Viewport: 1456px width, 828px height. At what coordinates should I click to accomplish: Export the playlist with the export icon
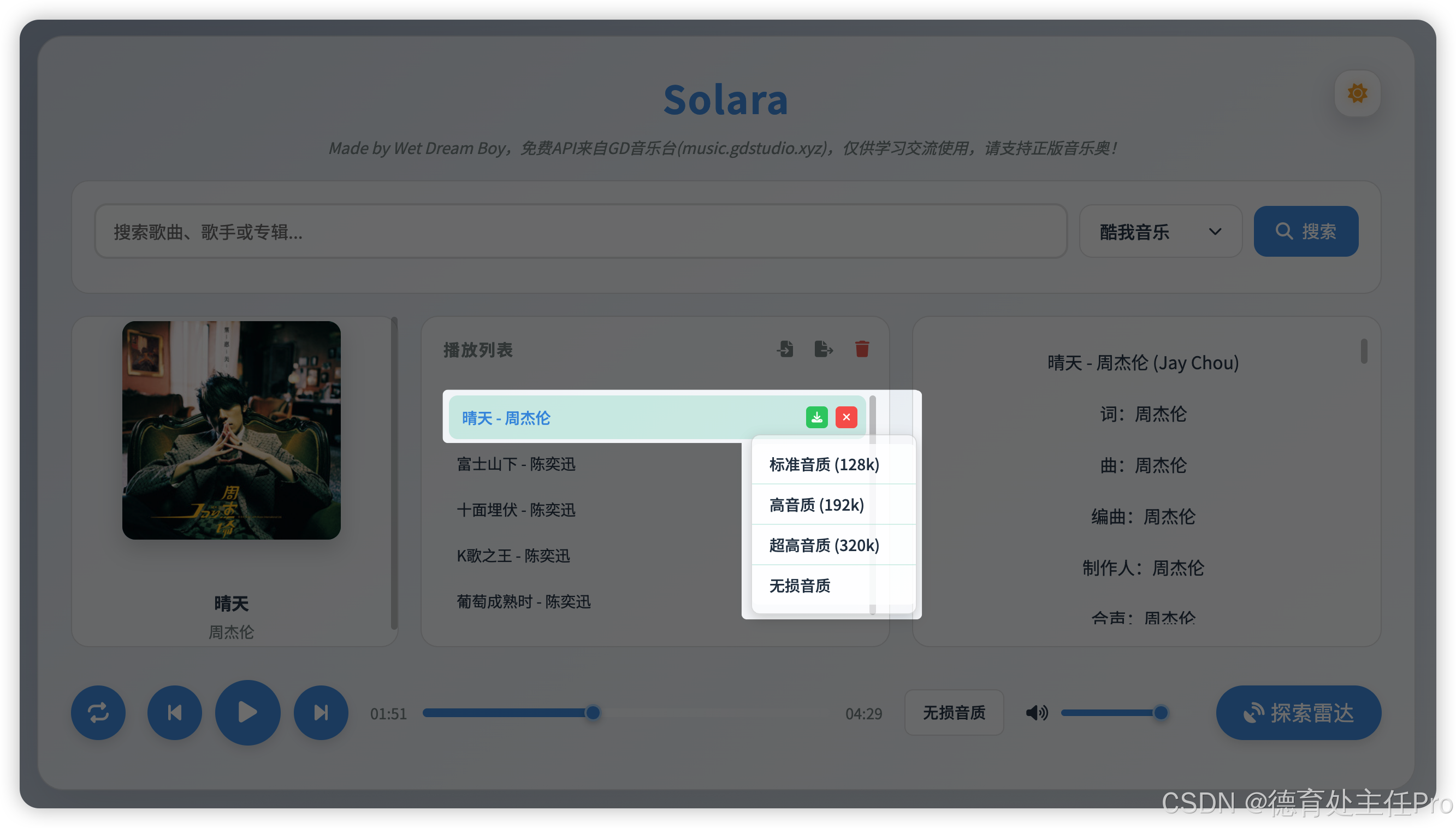(822, 349)
